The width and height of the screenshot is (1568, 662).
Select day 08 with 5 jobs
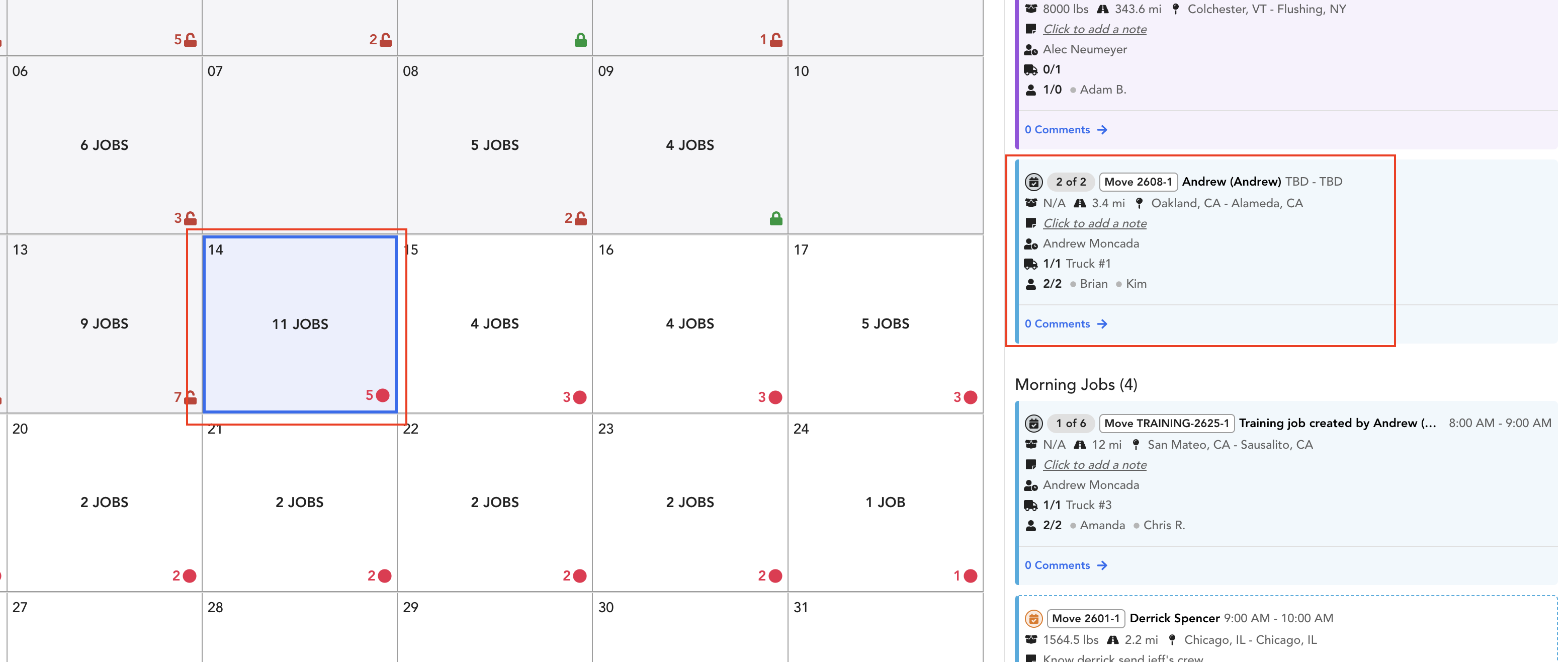click(494, 145)
